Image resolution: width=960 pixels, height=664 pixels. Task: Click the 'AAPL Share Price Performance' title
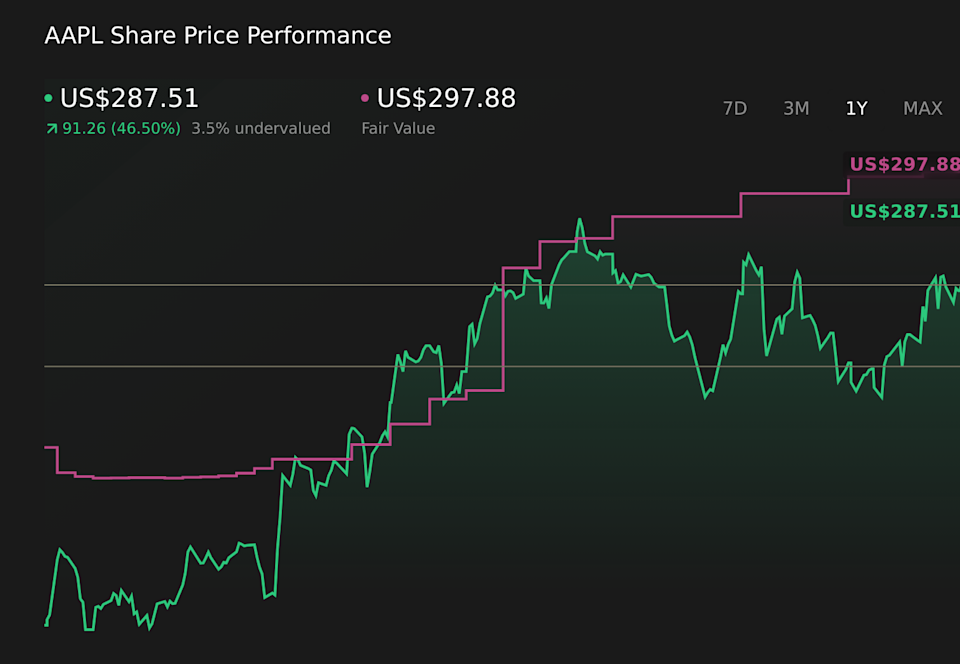point(217,35)
